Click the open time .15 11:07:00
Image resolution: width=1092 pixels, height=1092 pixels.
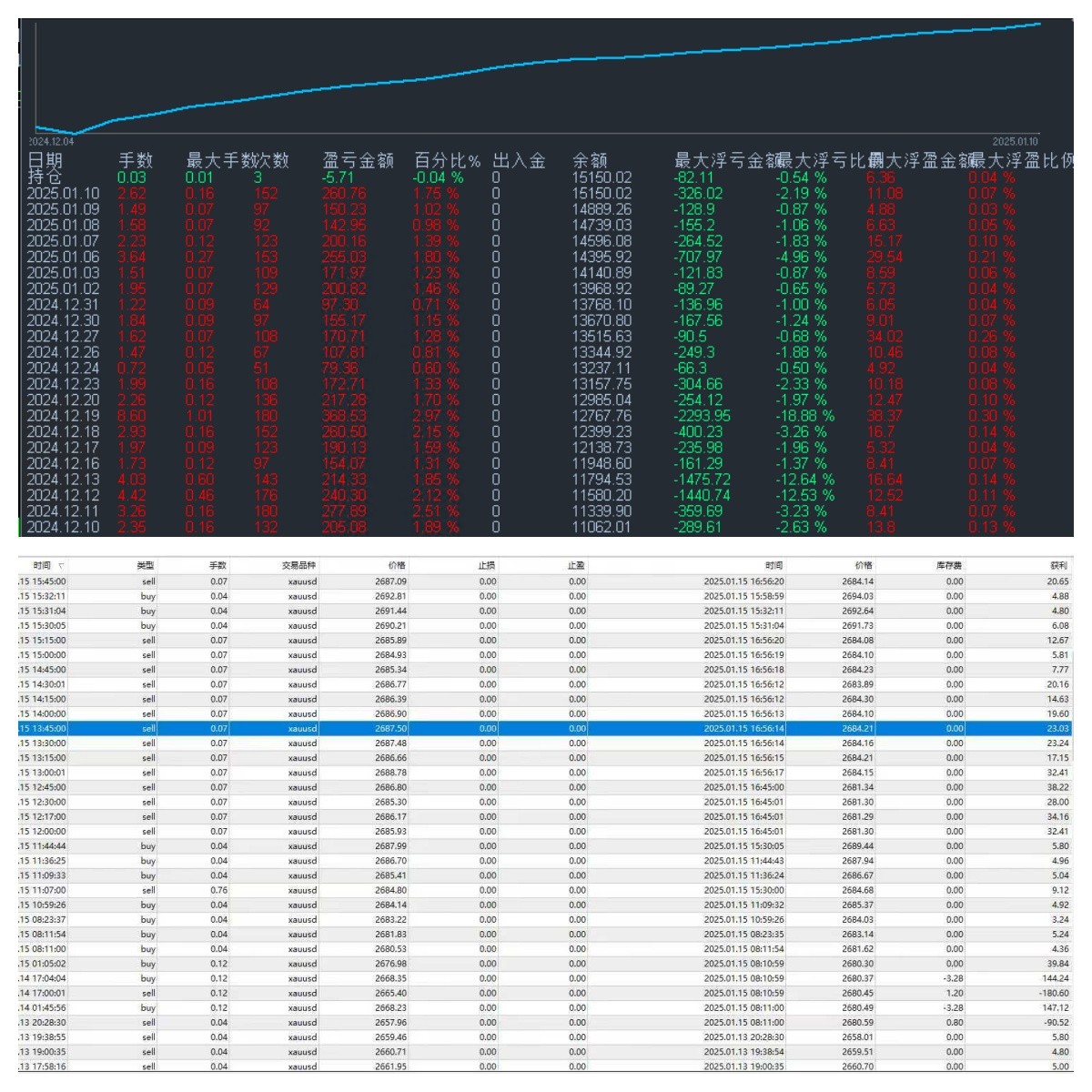click(x=42, y=890)
